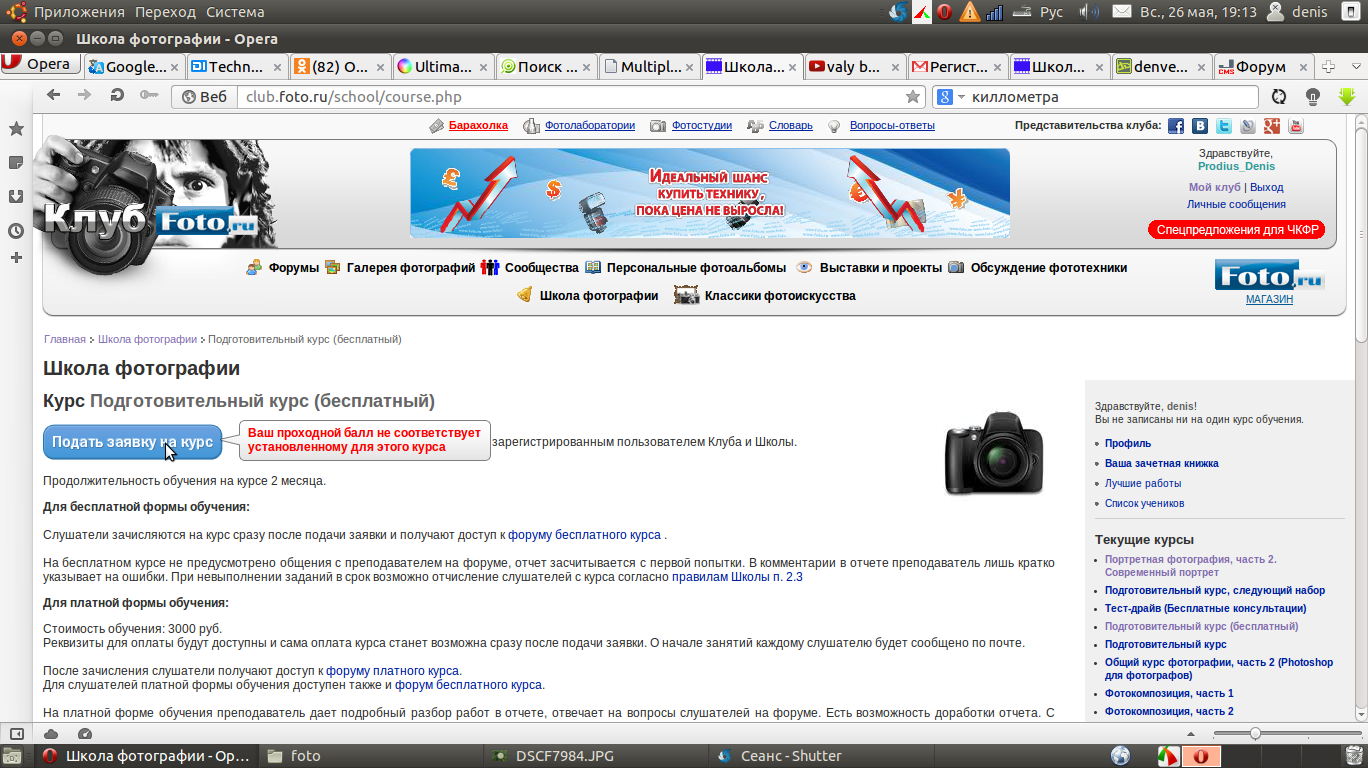This screenshot has height=768, width=1368.
Task: Toggle the sidebar panel at bottom left
Action: (x=17, y=733)
